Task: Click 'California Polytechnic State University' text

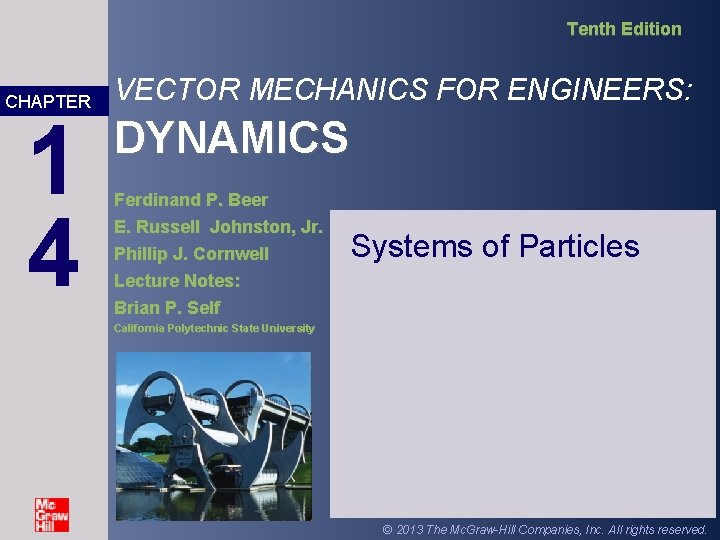Action: point(214,329)
